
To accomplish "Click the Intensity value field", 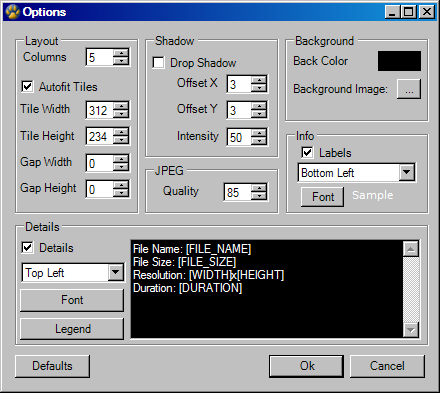I will [239, 137].
